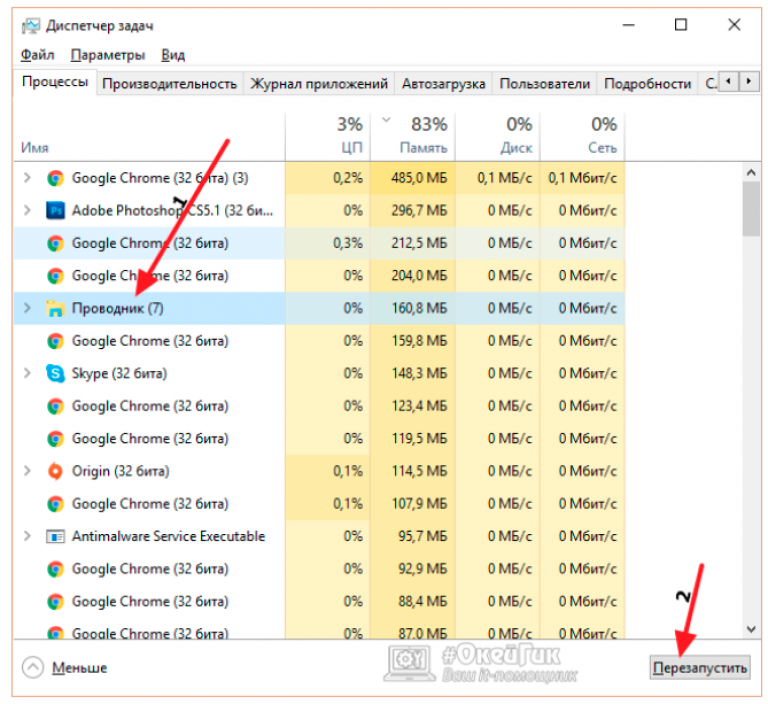Click the scrollbar up arrow in the process list
768x704 pixels.
pos(751,172)
